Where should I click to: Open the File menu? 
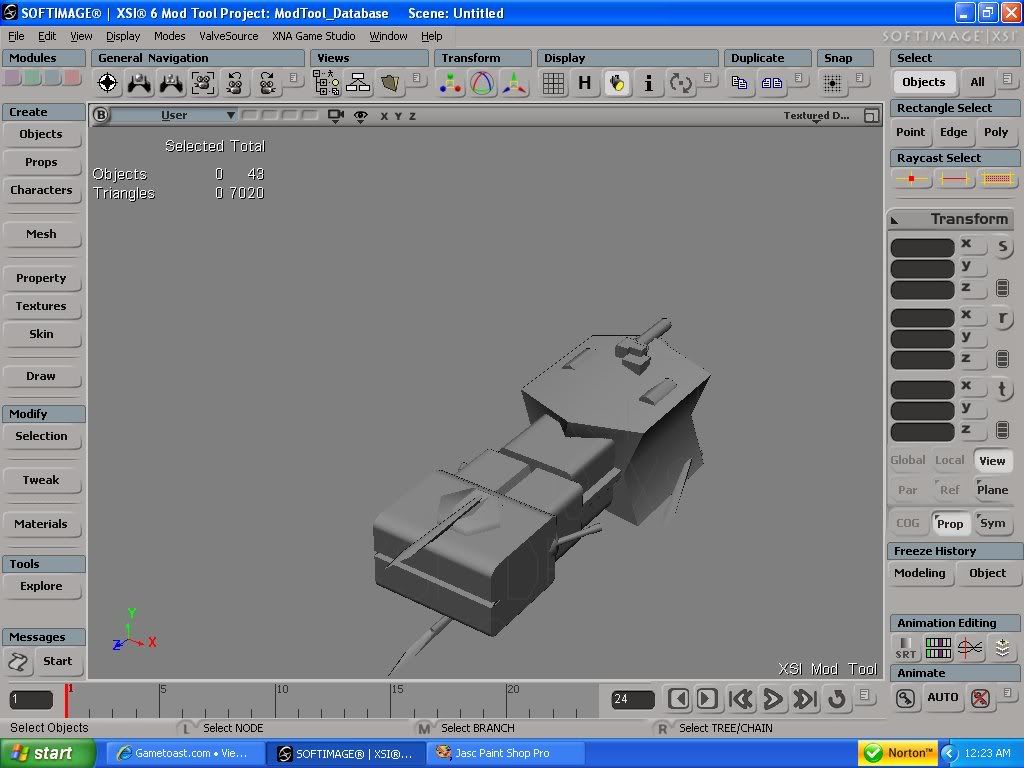[x=16, y=36]
